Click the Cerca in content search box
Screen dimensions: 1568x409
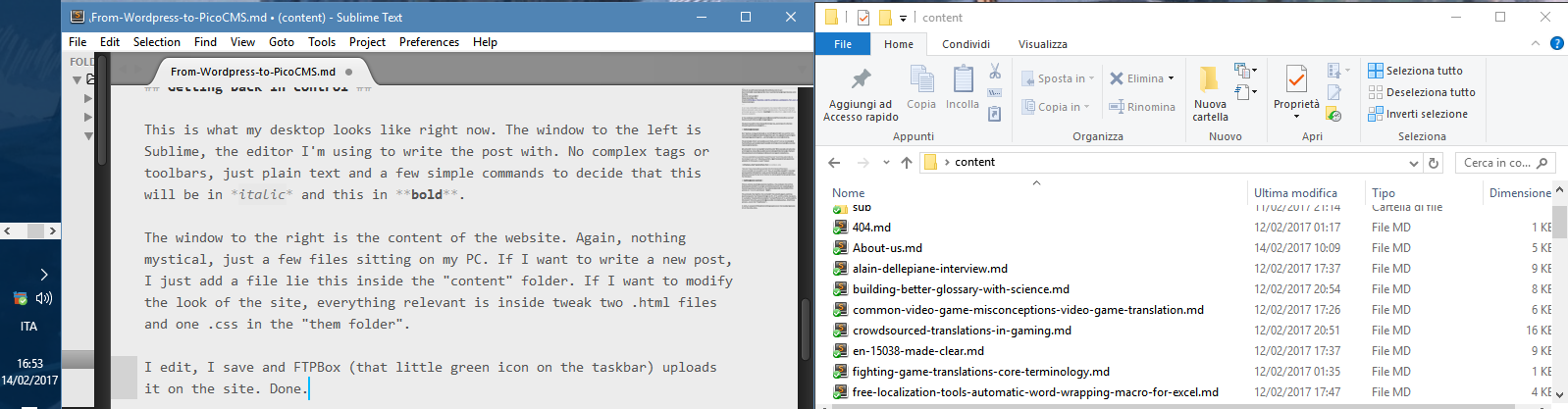click(1505, 163)
